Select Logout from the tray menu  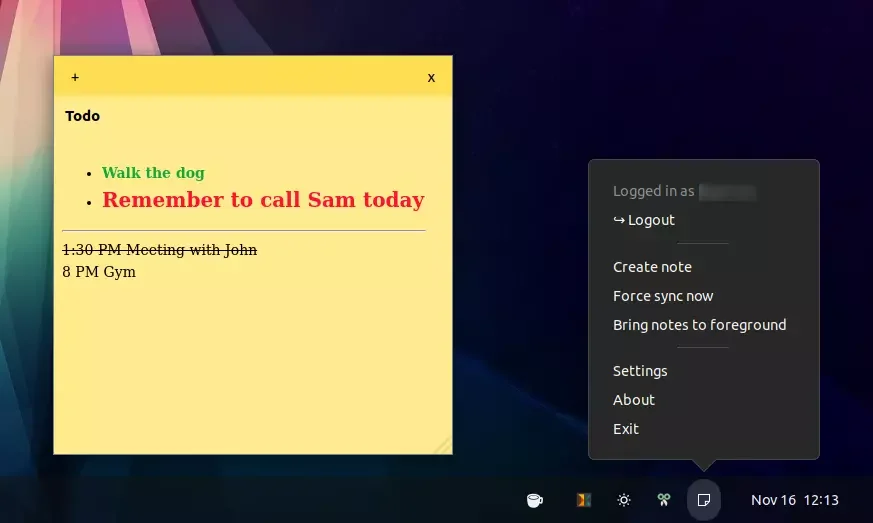click(x=644, y=221)
